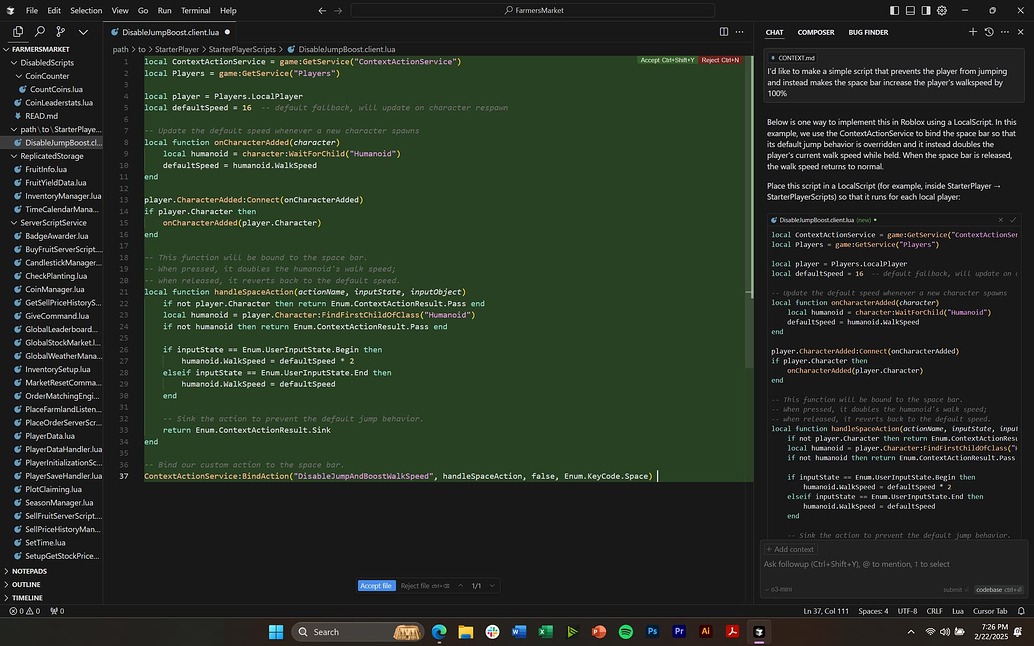Expand the OUTLINE section
The width and height of the screenshot is (1034, 646).
(x=28, y=584)
